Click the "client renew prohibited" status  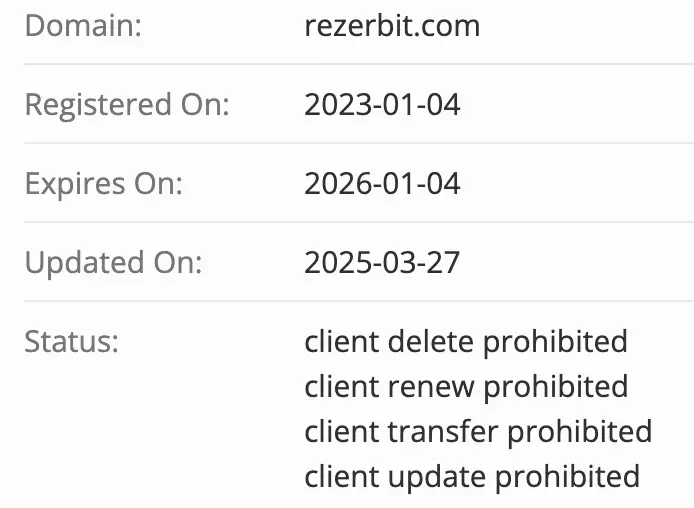pyautogui.click(x=466, y=387)
